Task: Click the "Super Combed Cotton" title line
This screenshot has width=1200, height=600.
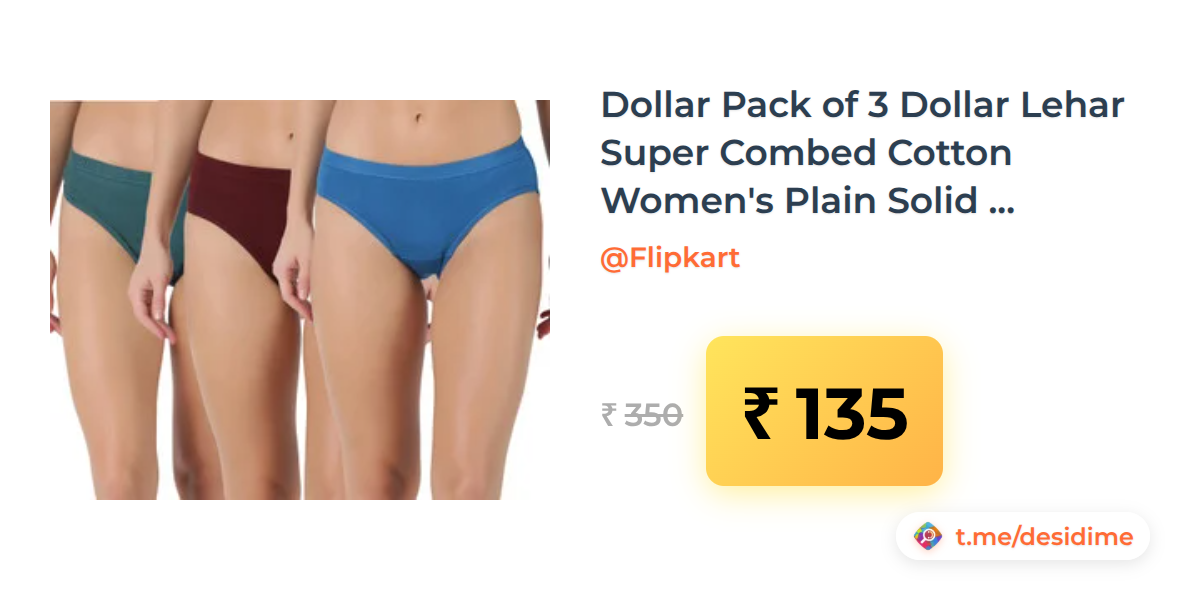Action: tap(806, 153)
